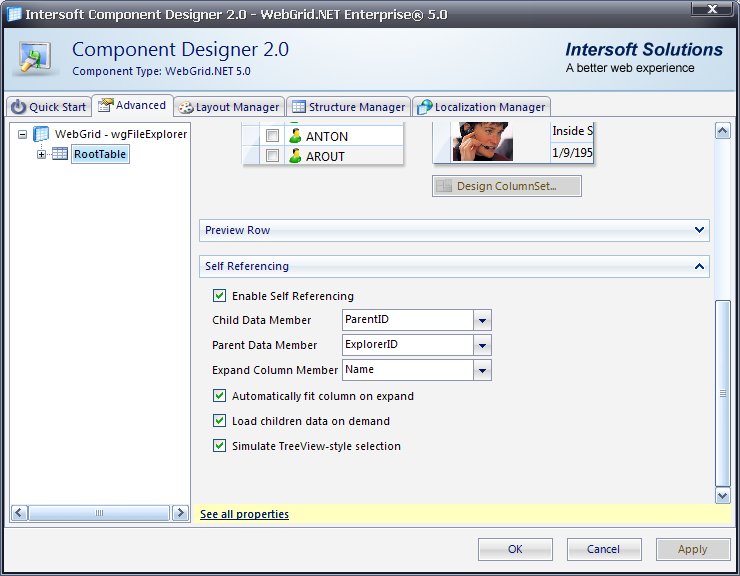This screenshot has width=740, height=576.
Task: Click the Apply button
Action: tap(693, 549)
